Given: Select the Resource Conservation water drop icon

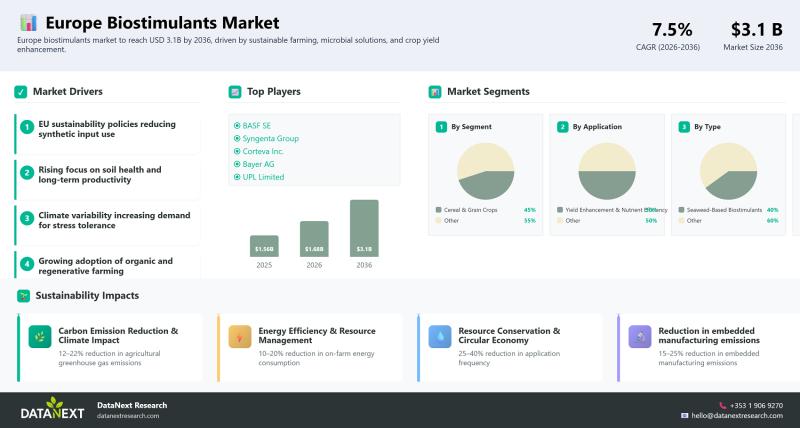Looking at the screenshot, I should 440,337.
